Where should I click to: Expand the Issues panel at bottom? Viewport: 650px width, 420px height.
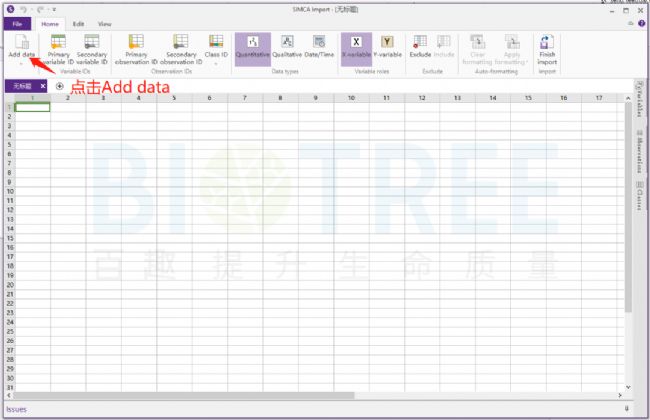[x=627, y=409]
